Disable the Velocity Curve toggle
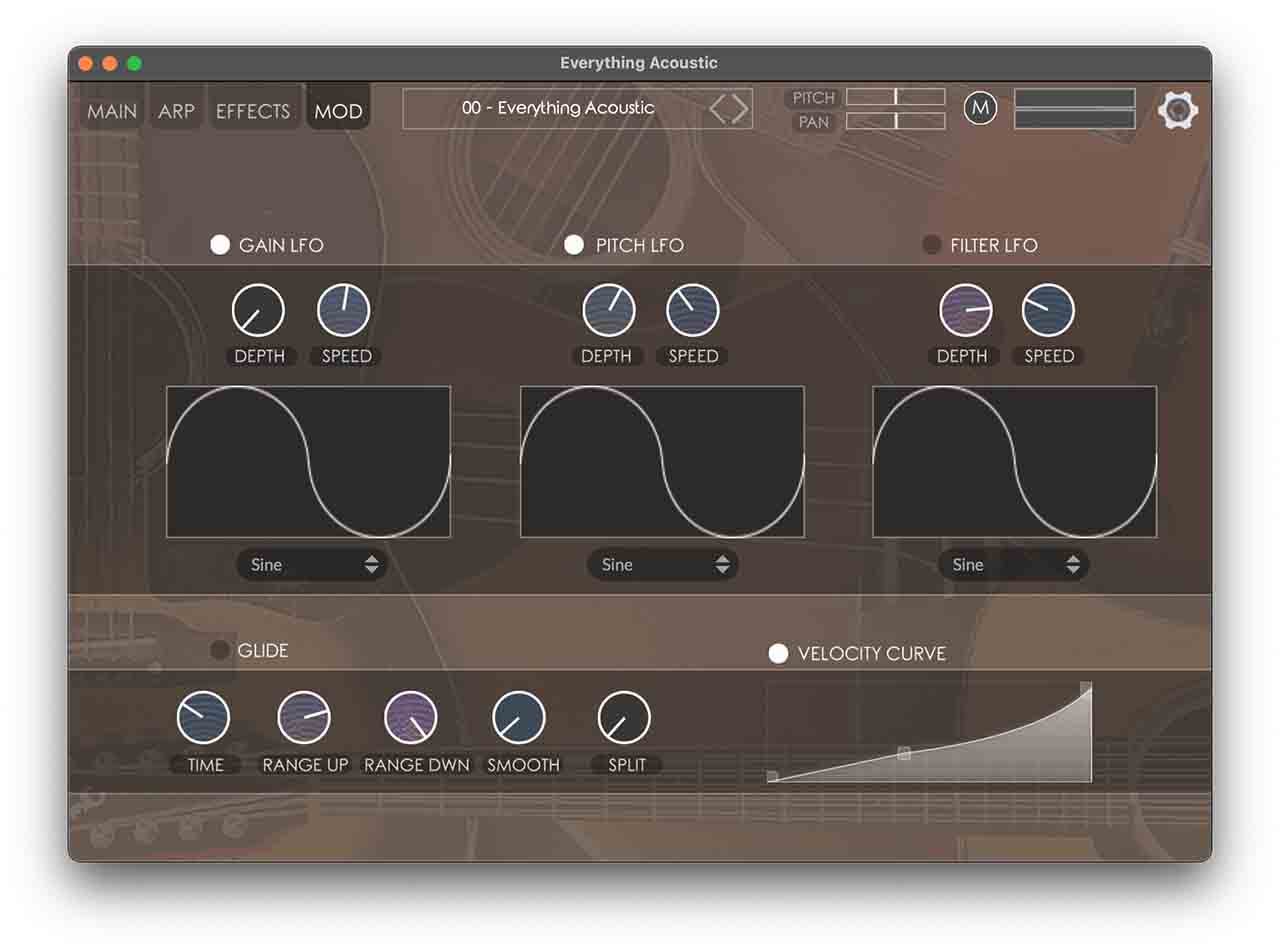1280x952 pixels. [778, 654]
